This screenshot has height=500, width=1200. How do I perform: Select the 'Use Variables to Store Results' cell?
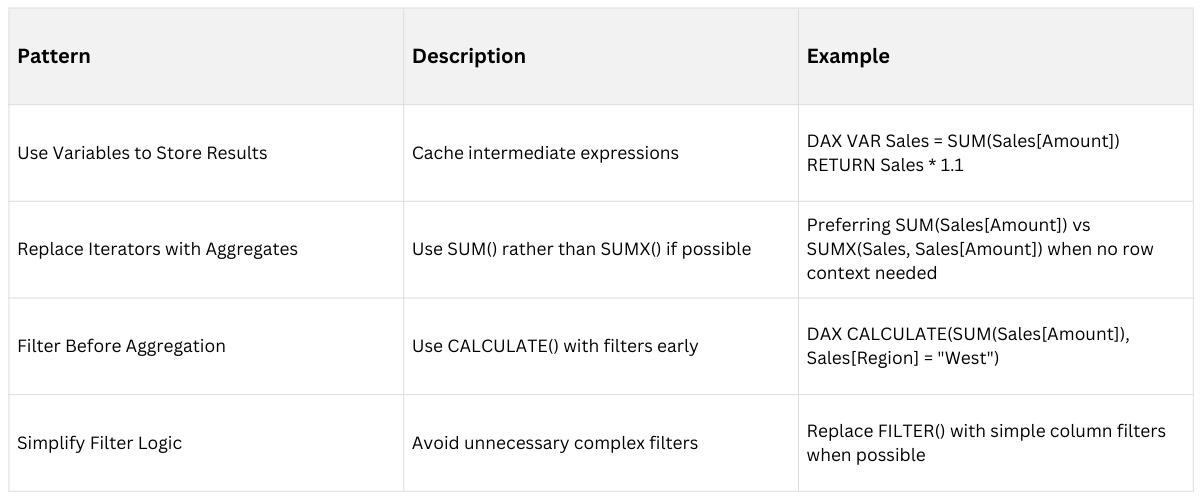tap(142, 153)
